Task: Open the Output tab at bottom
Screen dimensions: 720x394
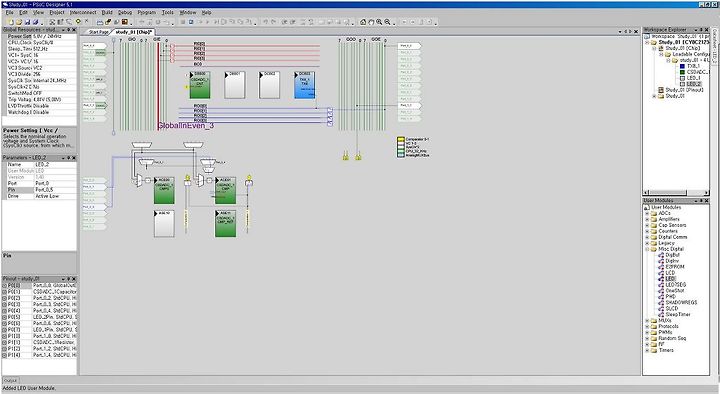Action: coord(10,380)
